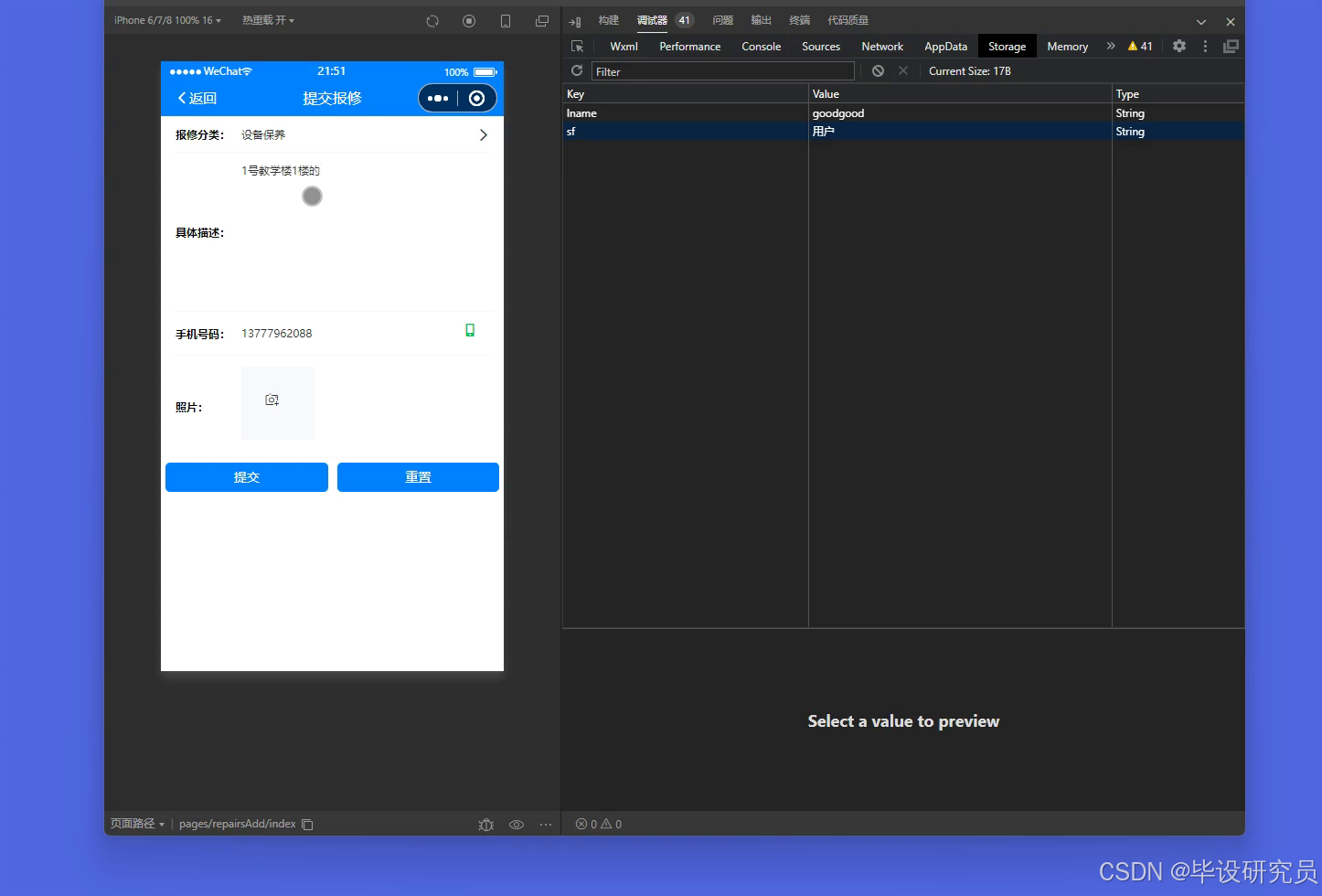The image size is (1322, 896).
Task: Switch to the 终端 tab
Action: click(x=800, y=20)
